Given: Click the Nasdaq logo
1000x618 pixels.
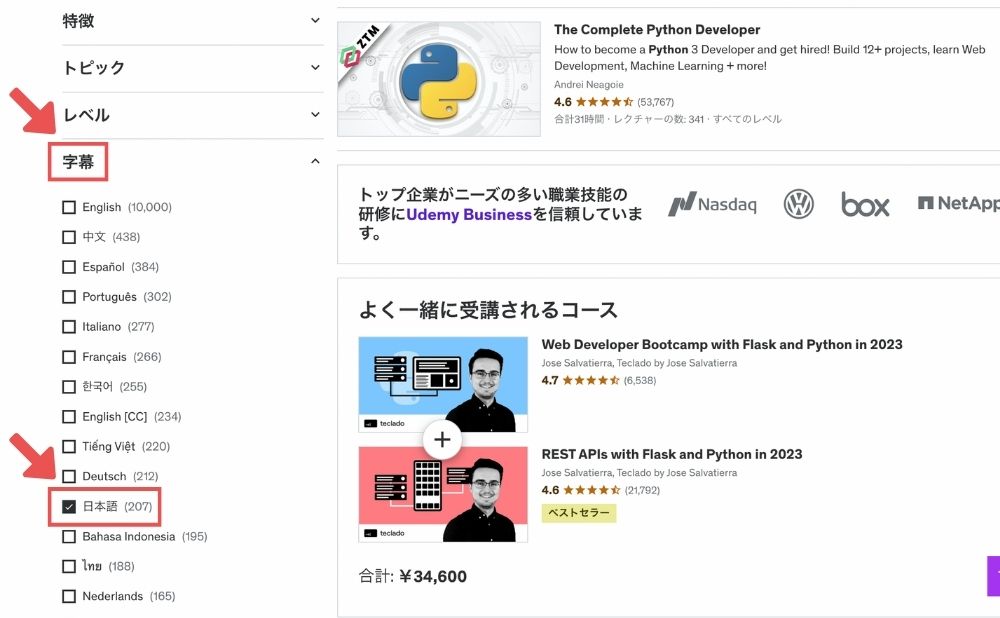Looking at the screenshot, I should click(712, 204).
